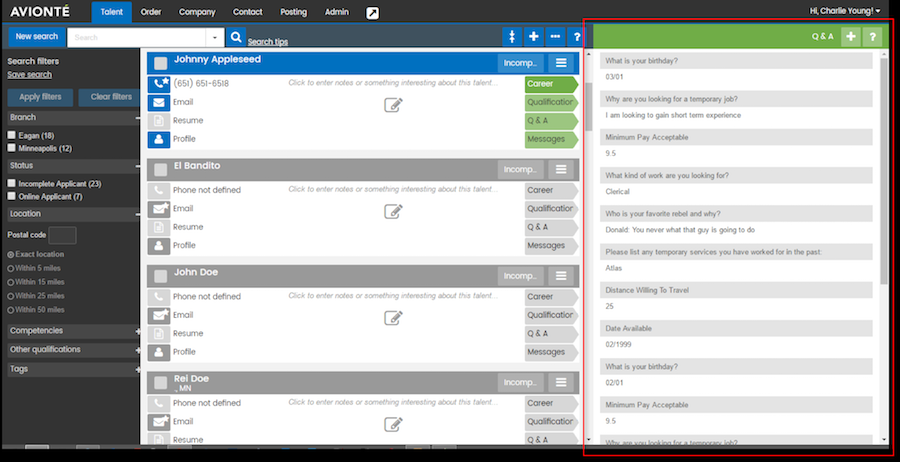
Task: Click the Resume document icon for John Doe
Action: pyautogui.click(x=158, y=334)
